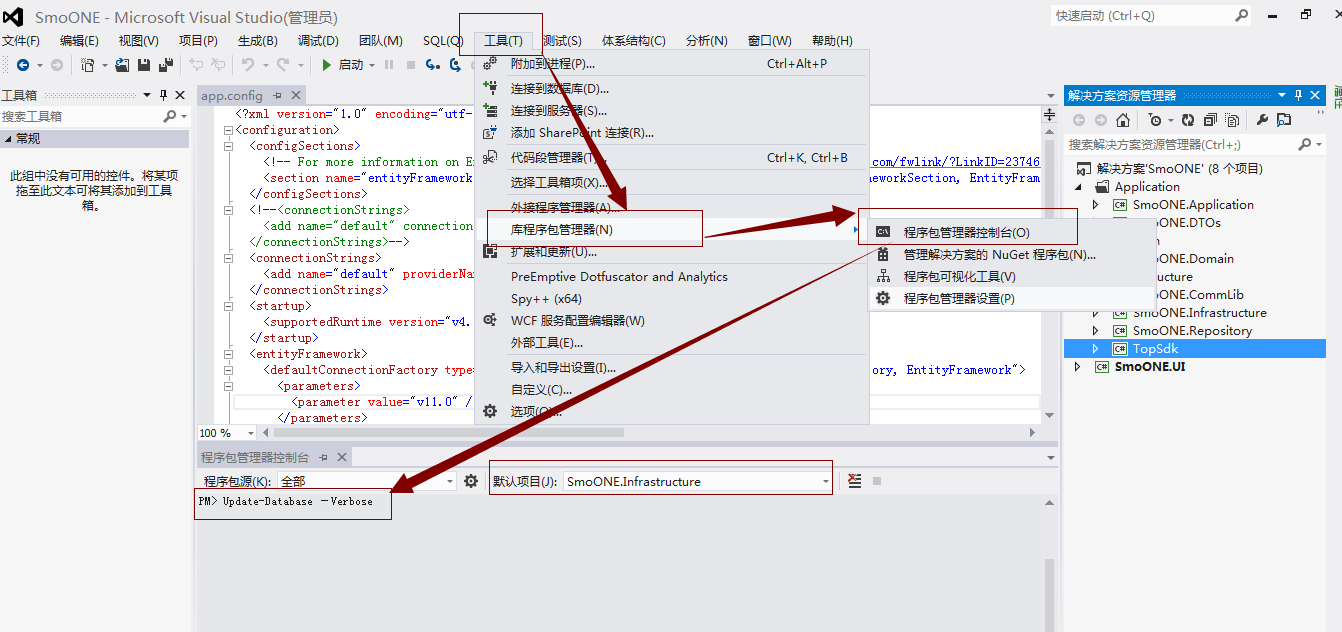The width and height of the screenshot is (1342, 632).
Task: Click the Preview Selected Items icon in Solution Explorer
Action: pyautogui.click(x=1284, y=120)
